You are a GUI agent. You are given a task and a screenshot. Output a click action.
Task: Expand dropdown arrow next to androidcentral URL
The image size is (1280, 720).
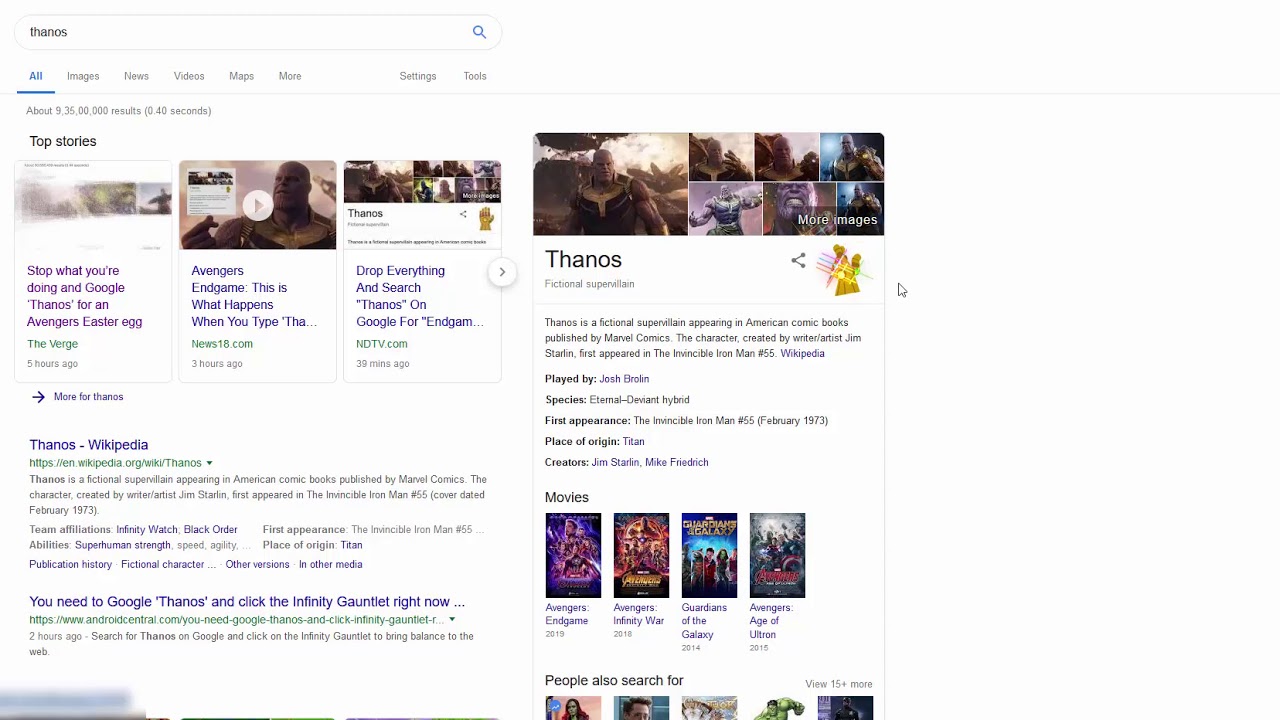[x=452, y=620]
